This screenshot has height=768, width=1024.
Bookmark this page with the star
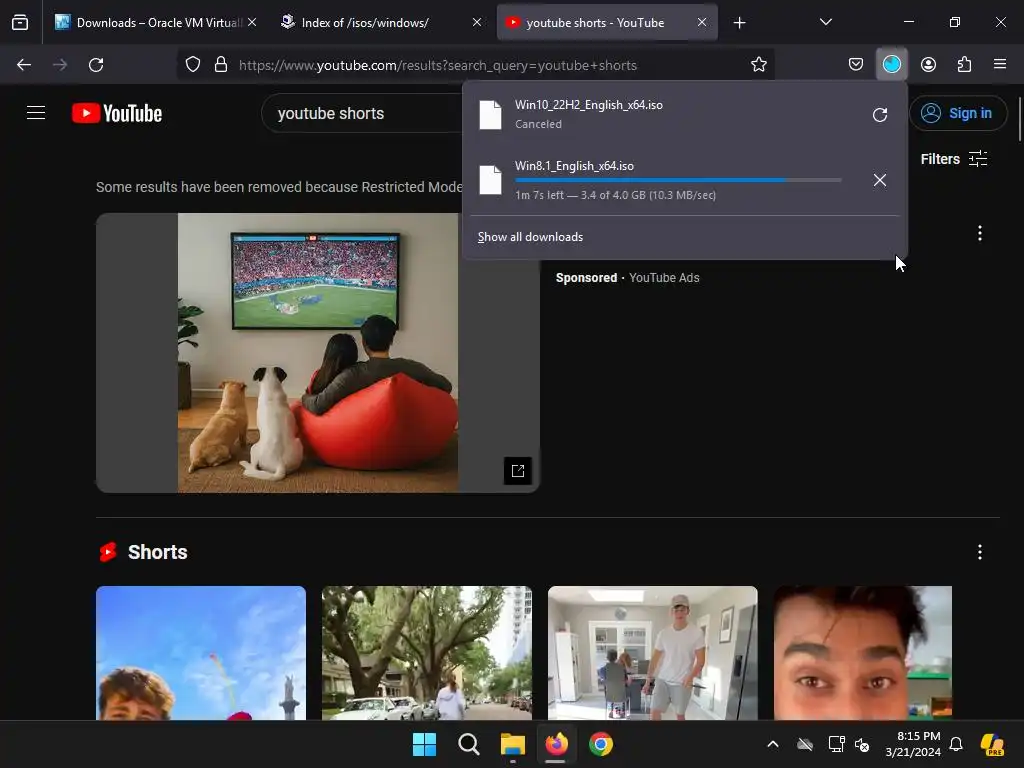(758, 65)
